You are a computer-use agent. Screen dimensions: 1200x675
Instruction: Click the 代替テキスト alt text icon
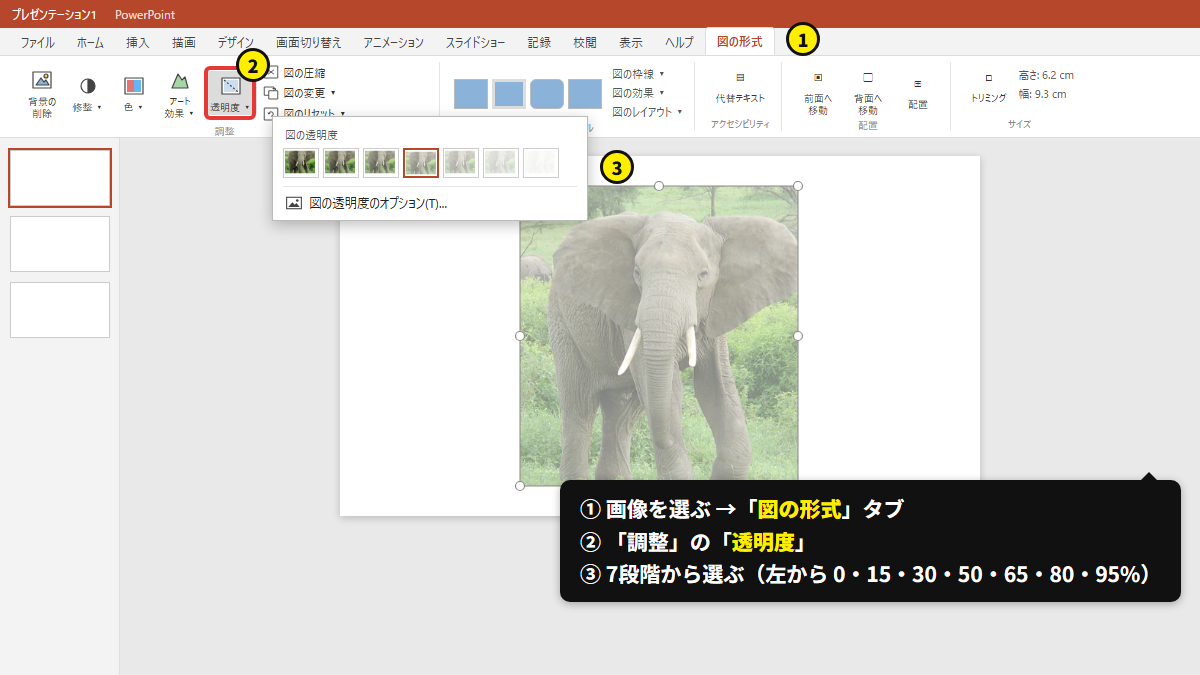pyautogui.click(x=740, y=77)
